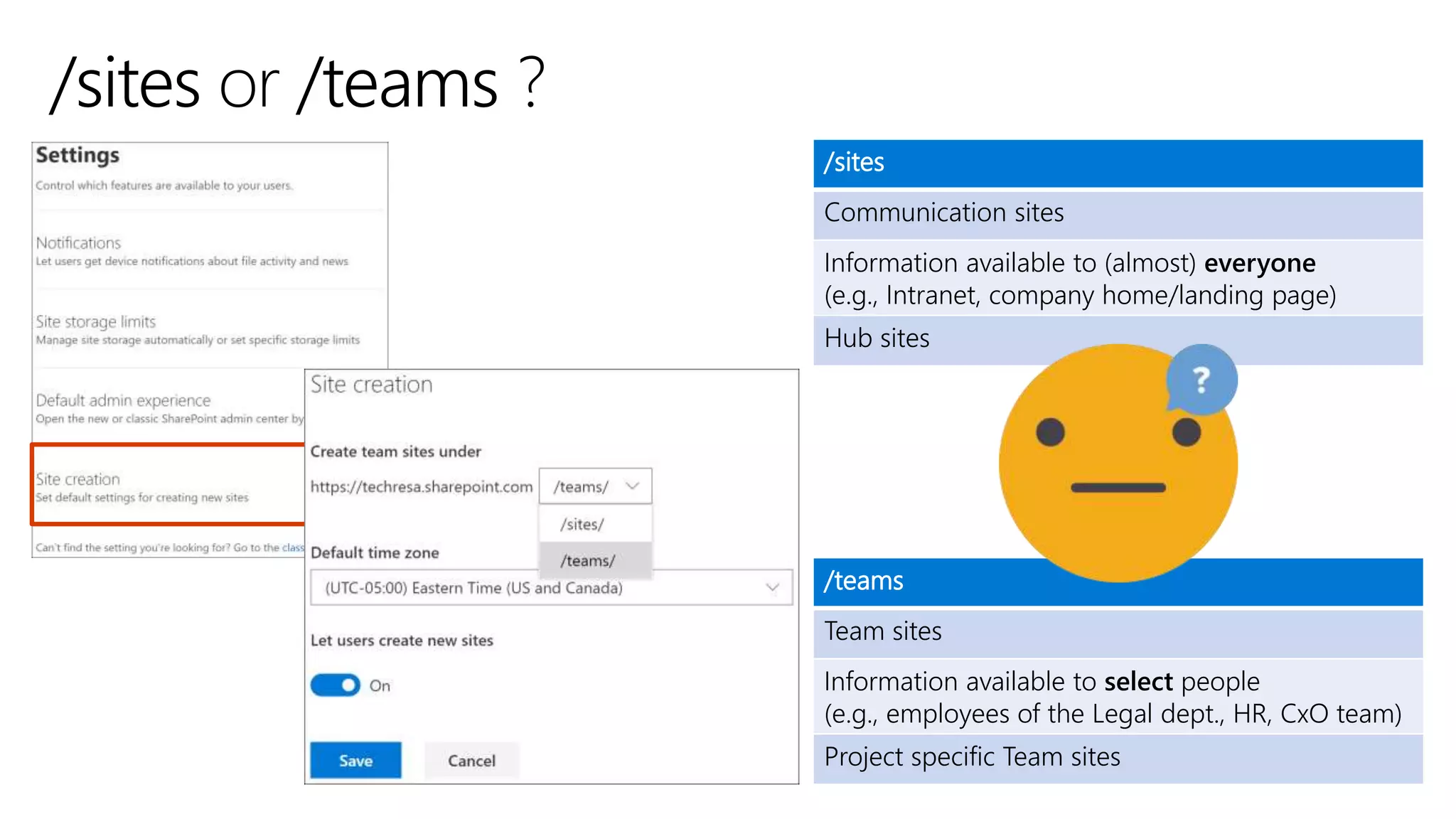Select the Team sites row

pyautogui.click(x=1118, y=633)
